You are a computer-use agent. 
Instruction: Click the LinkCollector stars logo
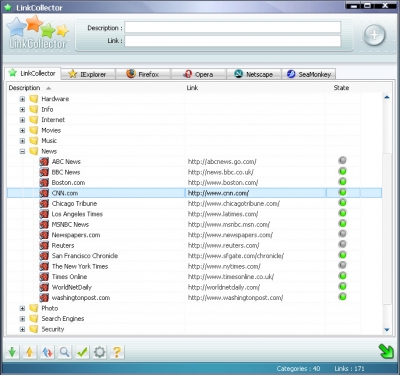tap(38, 33)
